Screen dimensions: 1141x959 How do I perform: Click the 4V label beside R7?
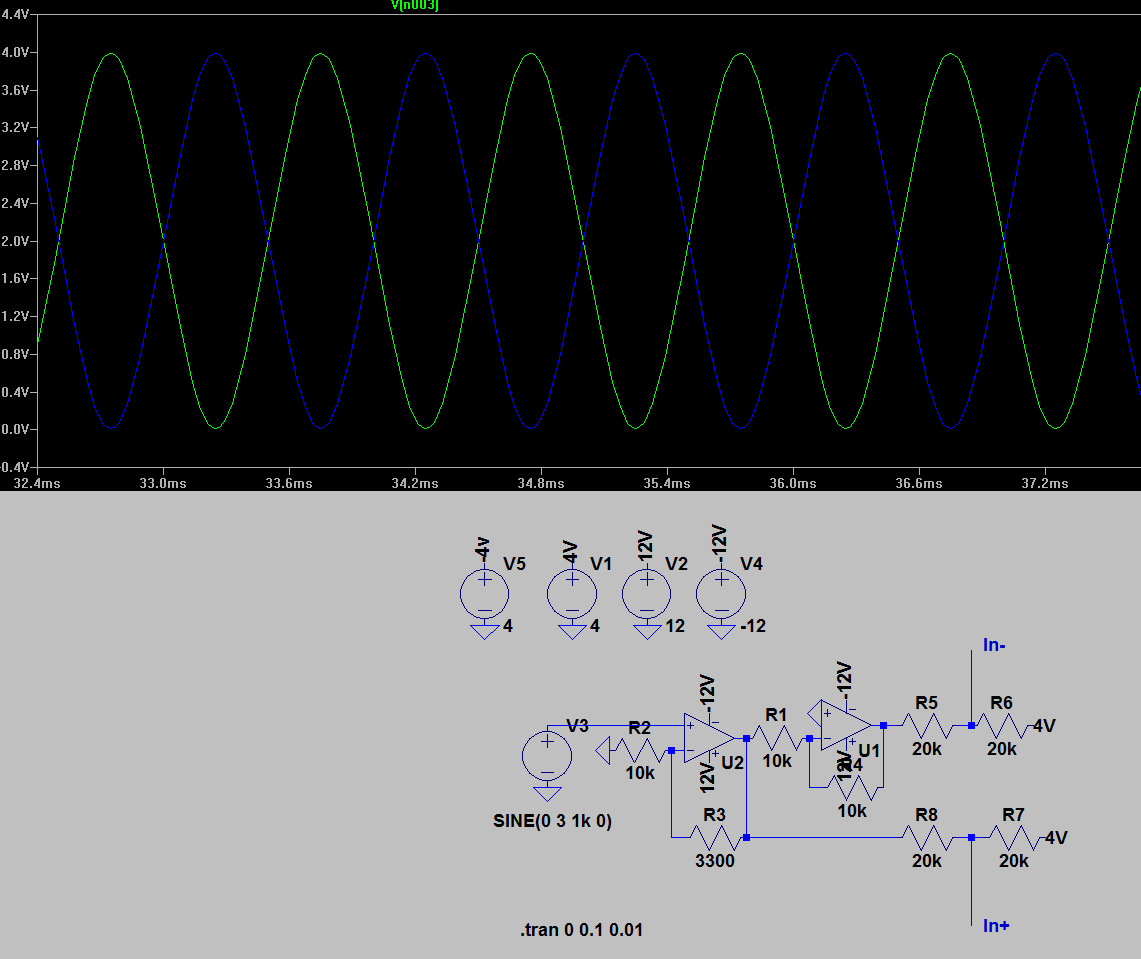pyautogui.click(x=1057, y=837)
